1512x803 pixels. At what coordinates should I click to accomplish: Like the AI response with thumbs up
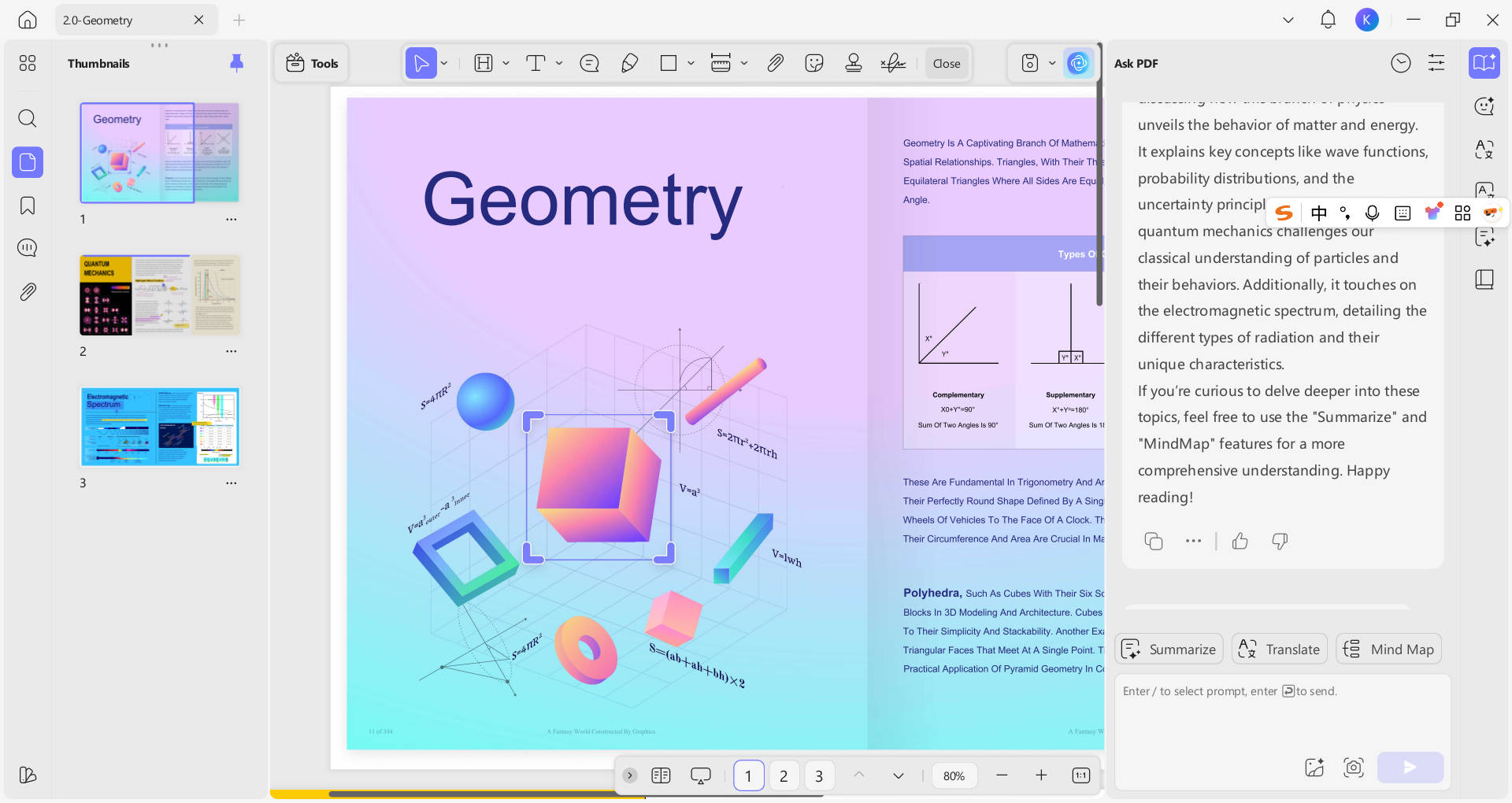coord(1240,541)
